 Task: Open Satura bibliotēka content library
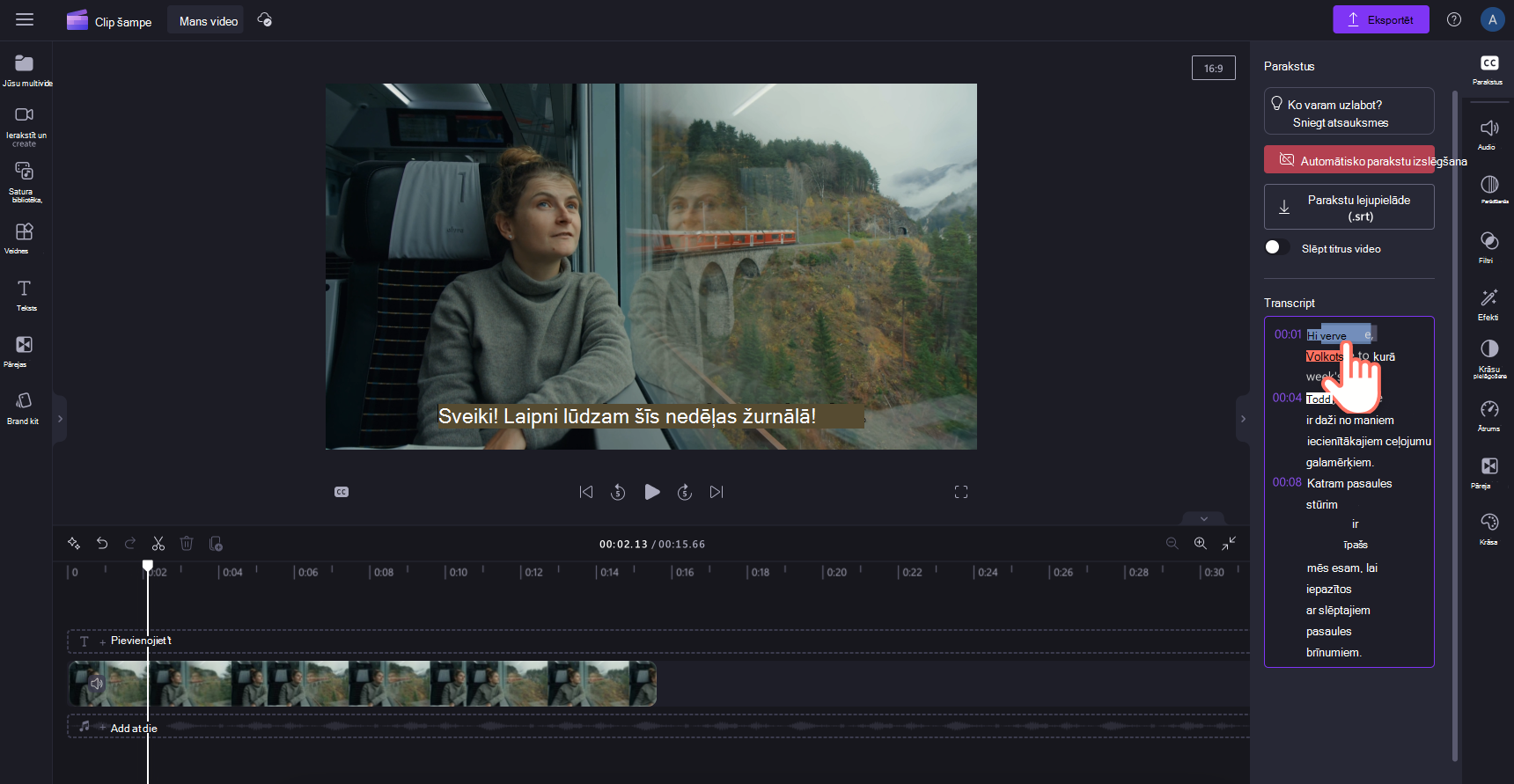coord(25,182)
